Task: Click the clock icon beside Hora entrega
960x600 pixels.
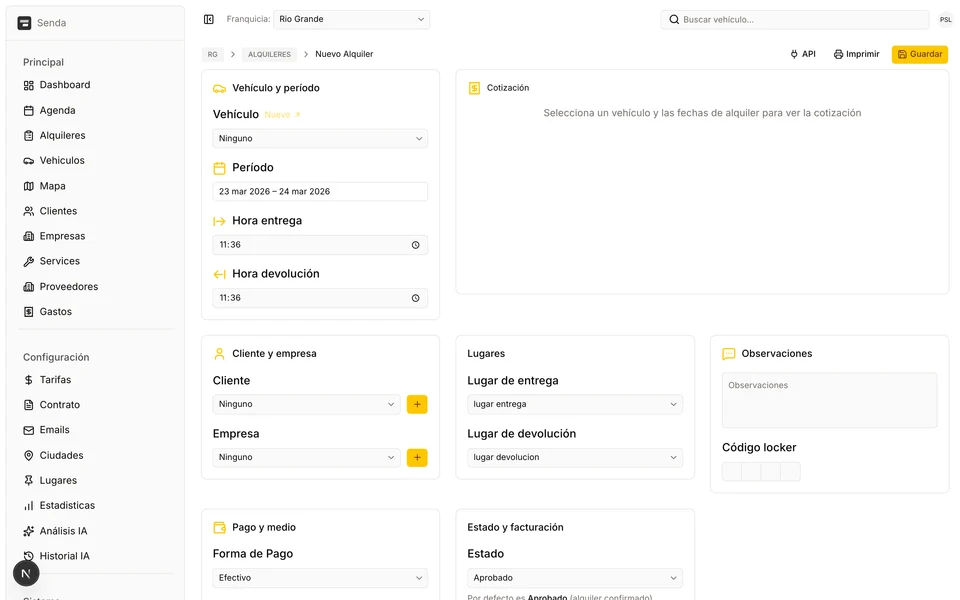Action: pyautogui.click(x=415, y=244)
